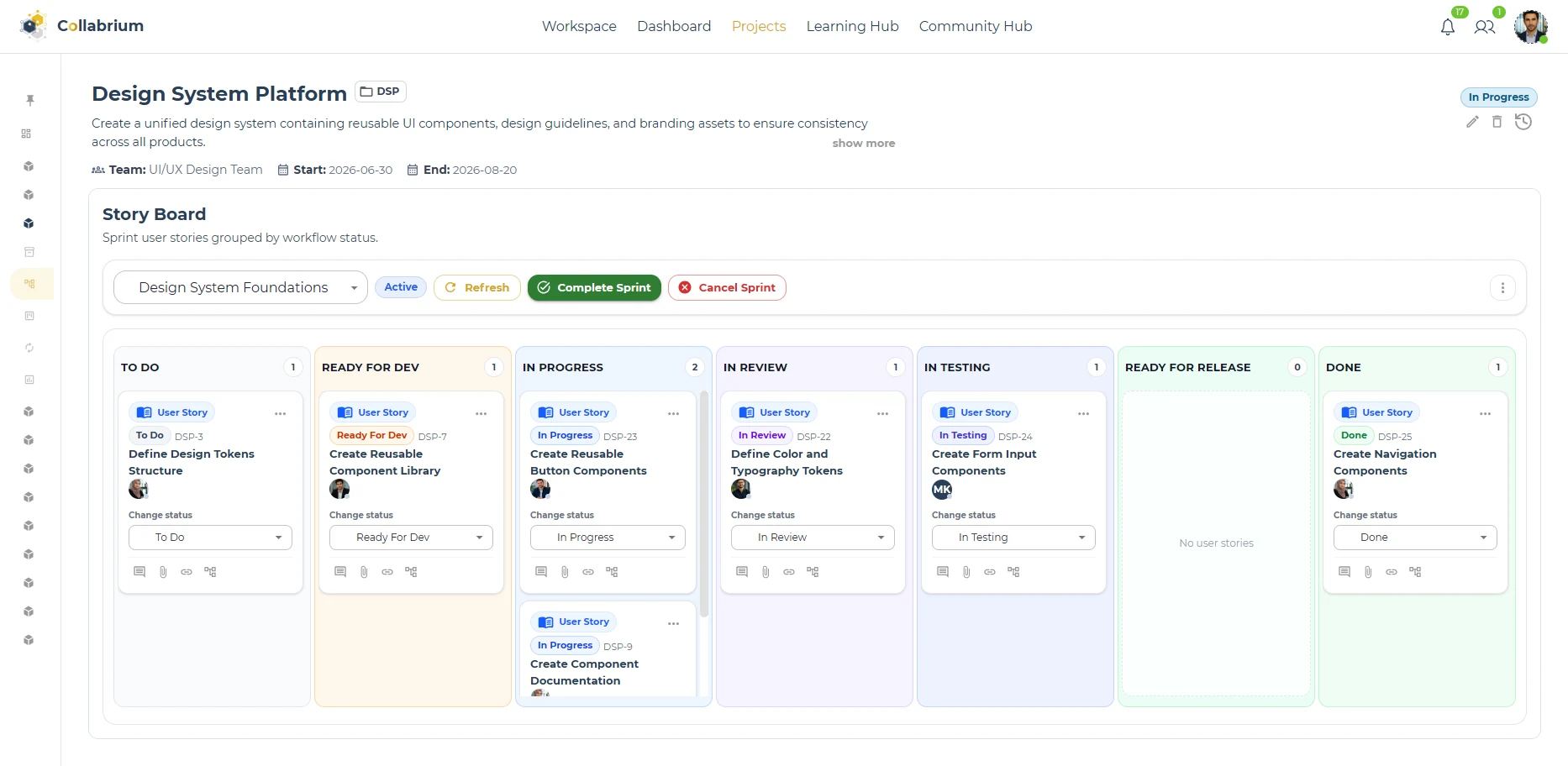Switch to Community Hub

[975, 26]
